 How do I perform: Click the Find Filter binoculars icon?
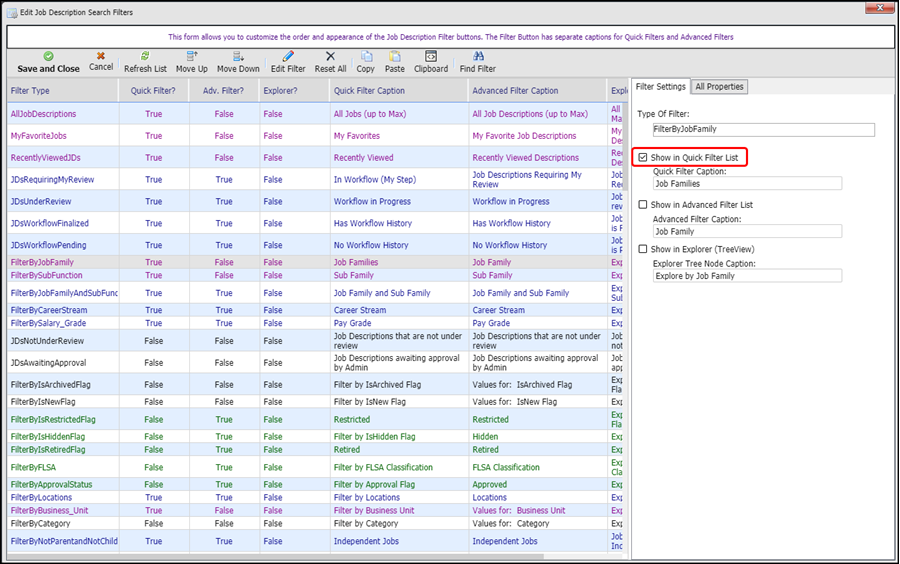coord(478,57)
